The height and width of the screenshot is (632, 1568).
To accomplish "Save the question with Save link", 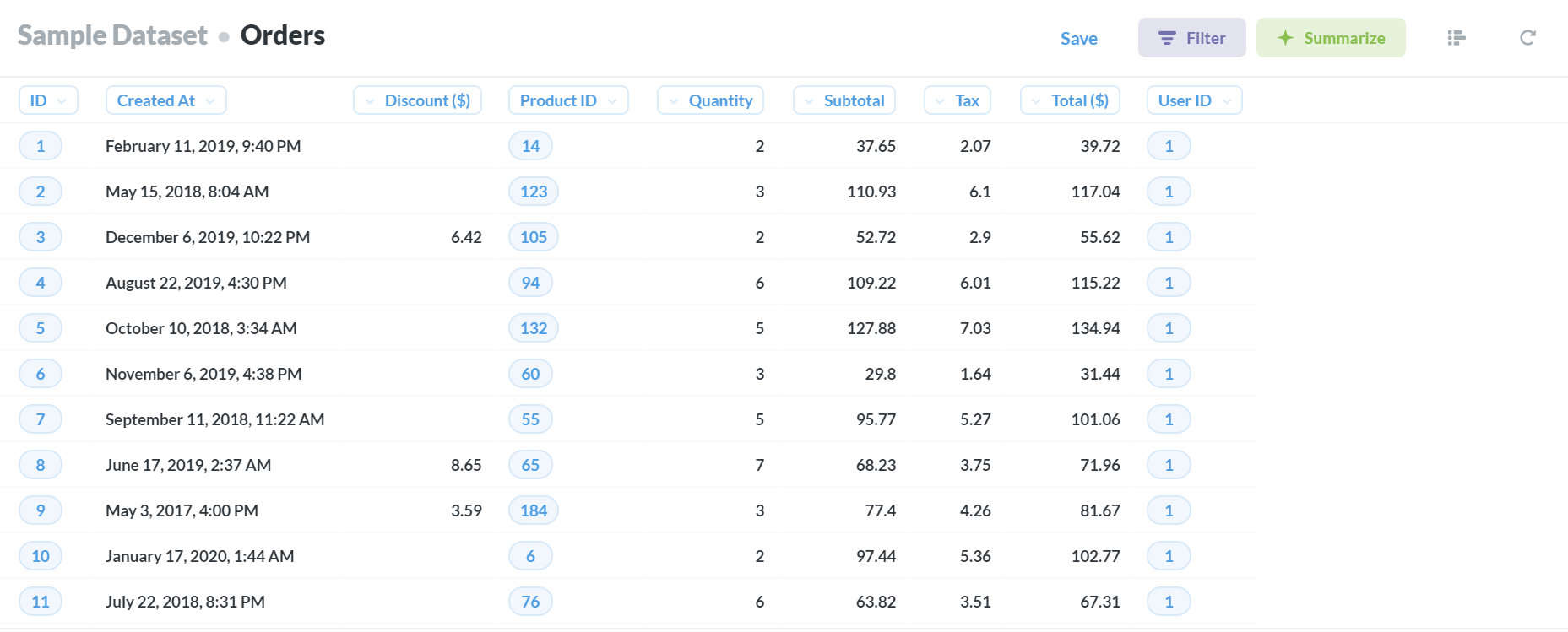I will tap(1078, 39).
